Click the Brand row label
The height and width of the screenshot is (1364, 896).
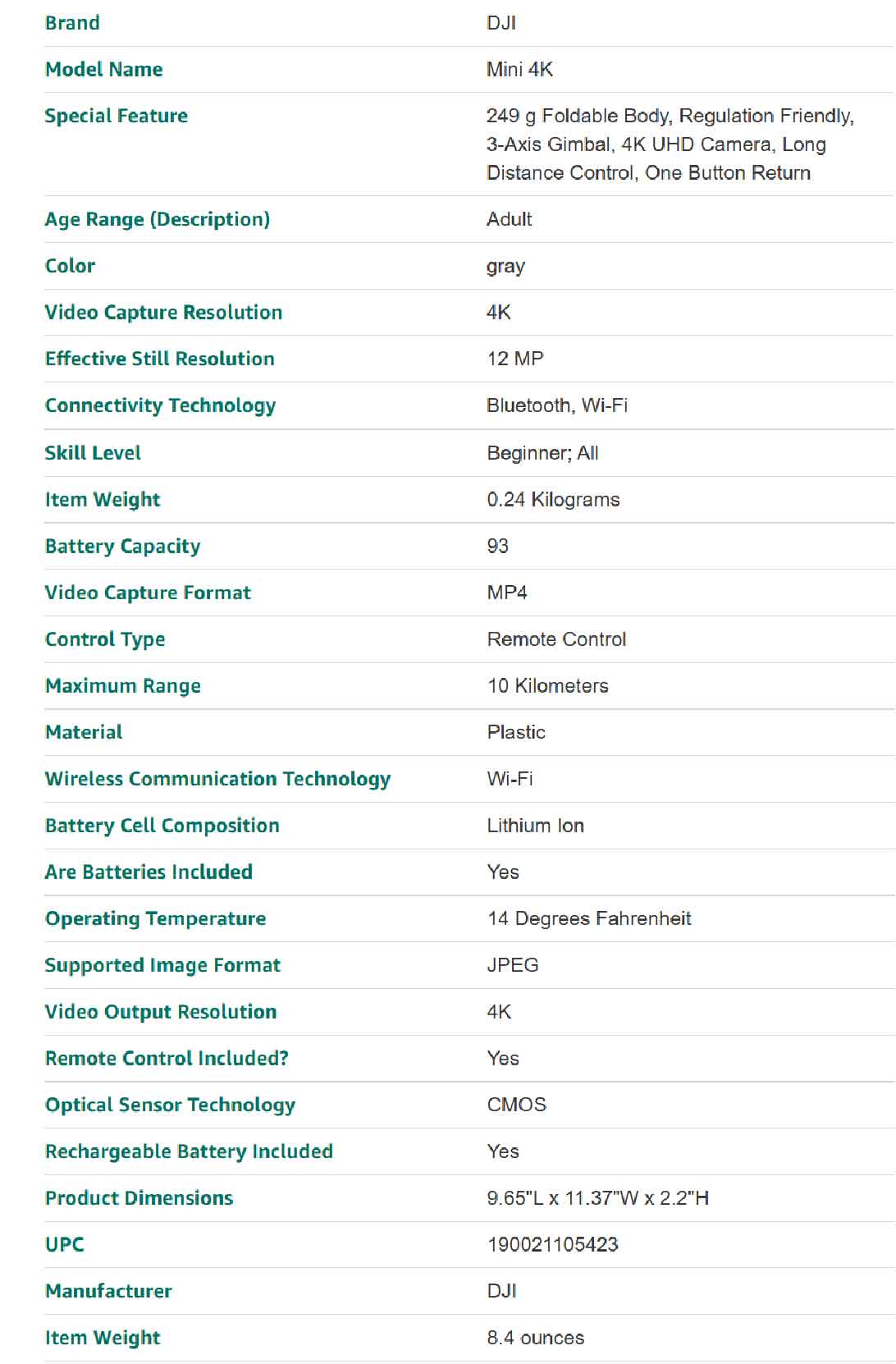point(72,23)
